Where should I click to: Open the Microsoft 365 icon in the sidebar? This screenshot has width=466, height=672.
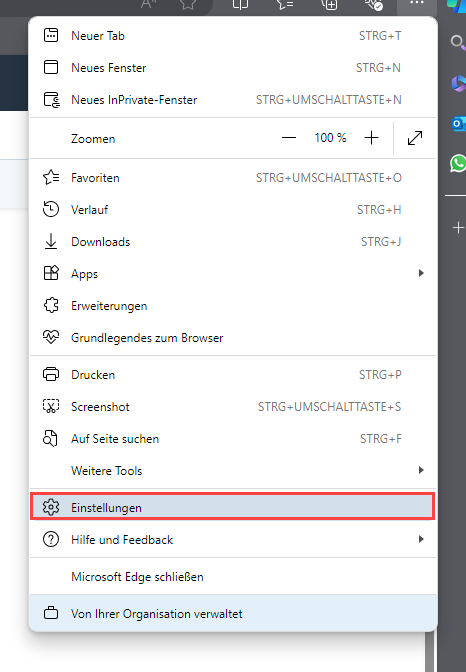(x=458, y=83)
